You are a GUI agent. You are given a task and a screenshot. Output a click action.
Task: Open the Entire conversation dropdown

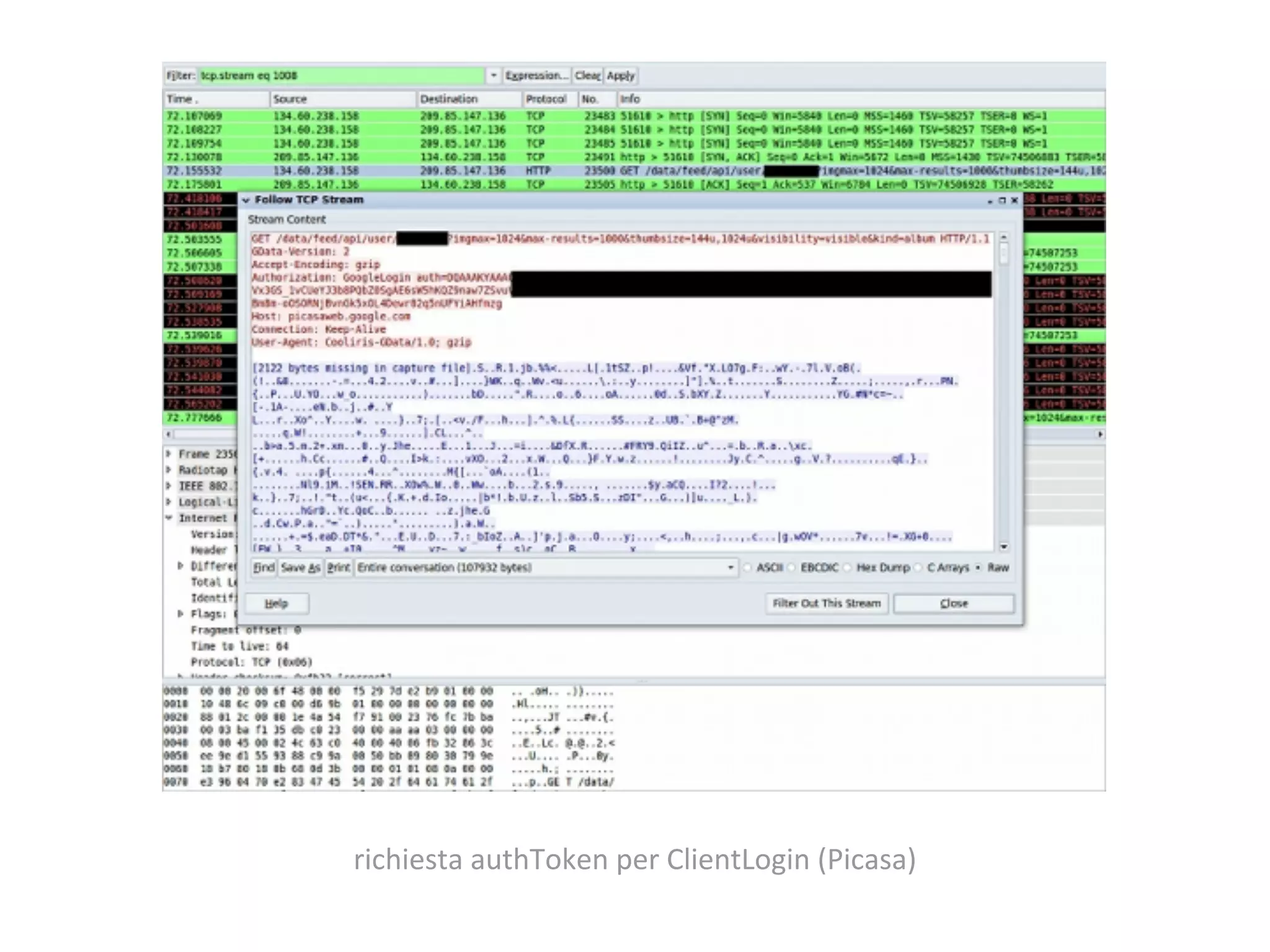pos(546,568)
